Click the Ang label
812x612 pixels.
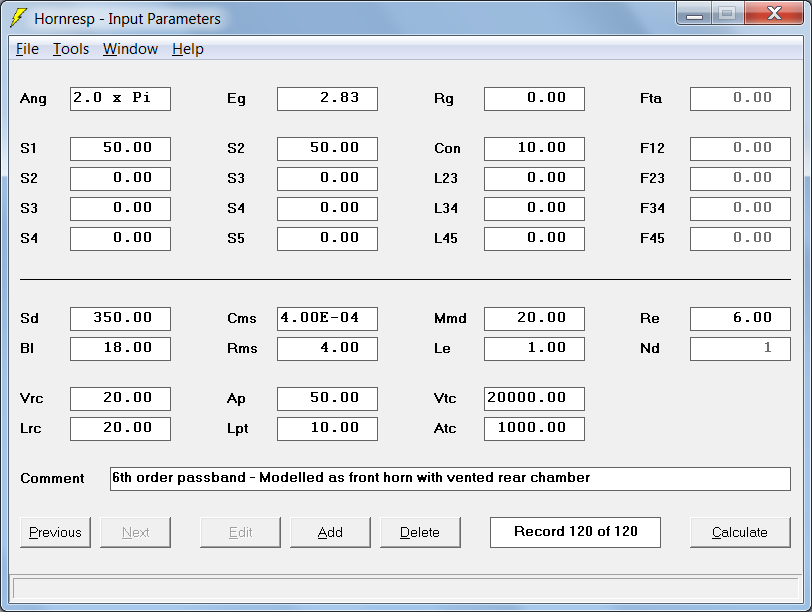coord(33,99)
